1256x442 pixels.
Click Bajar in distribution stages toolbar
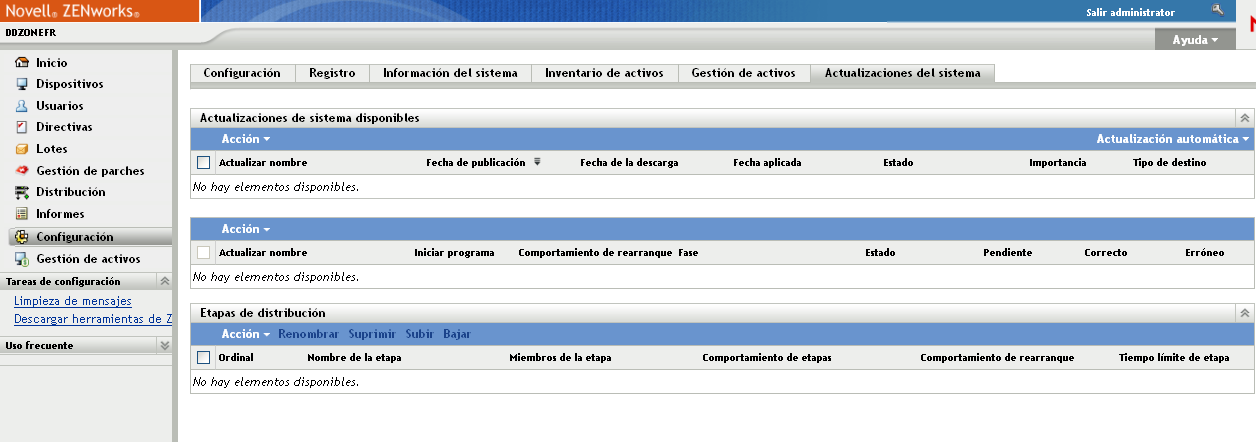click(x=457, y=334)
